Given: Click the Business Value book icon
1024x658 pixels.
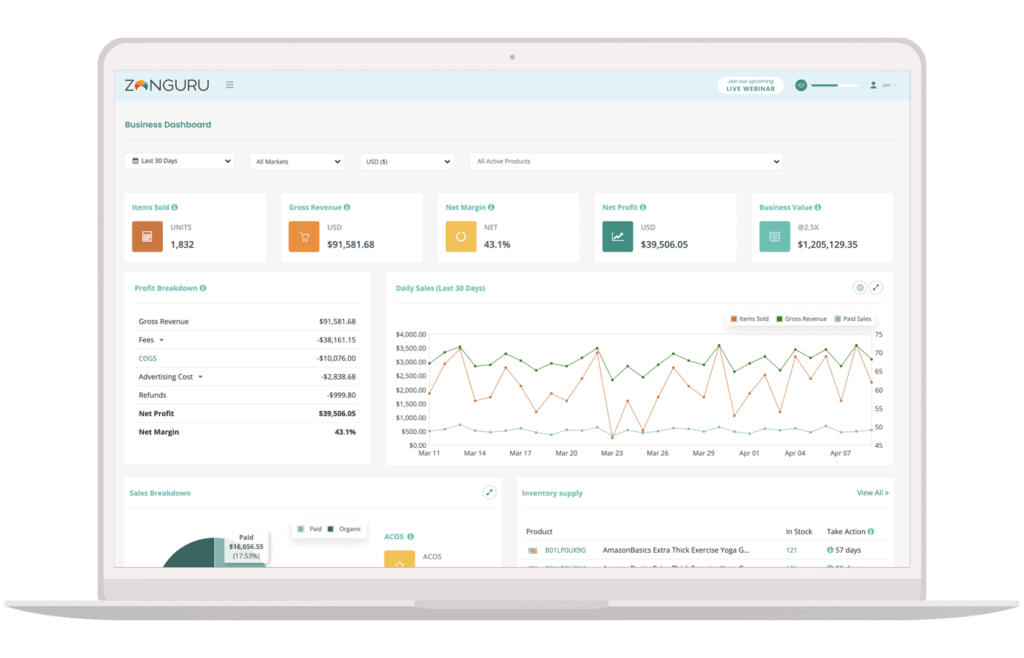Looking at the screenshot, I should [x=774, y=236].
